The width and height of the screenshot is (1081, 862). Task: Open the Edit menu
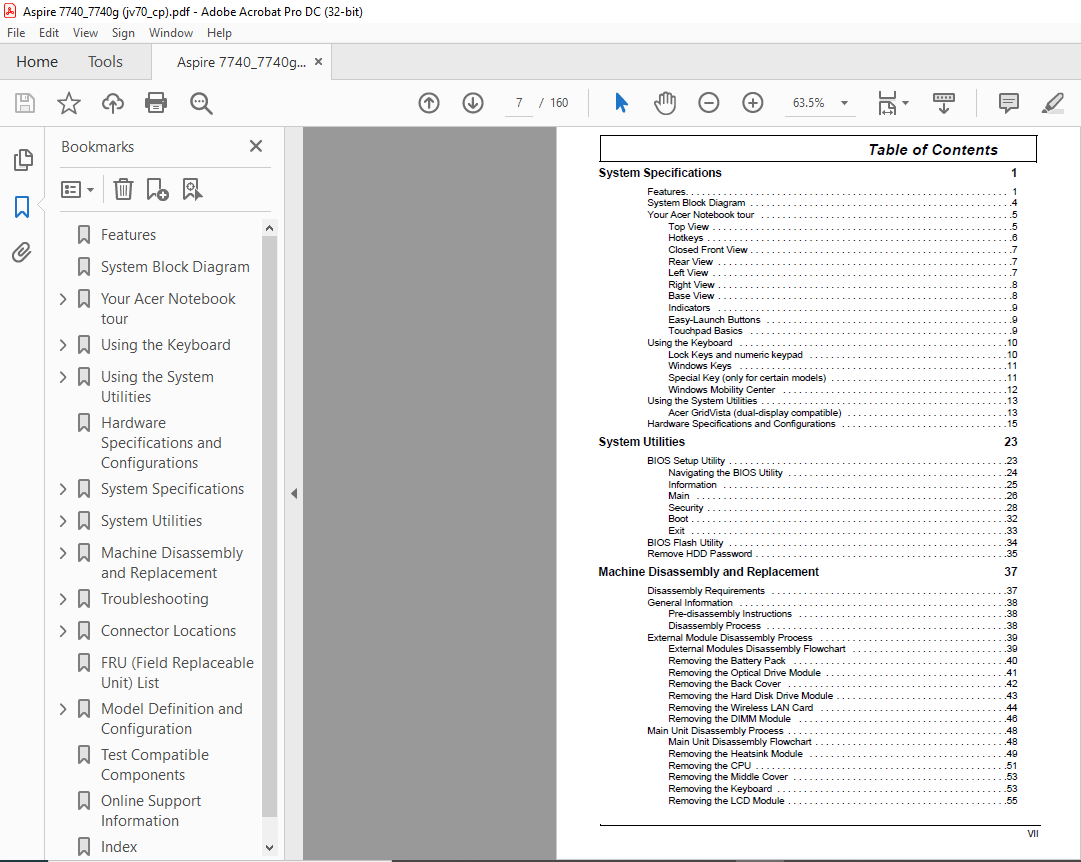pyautogui.click(x=48, y=32)
